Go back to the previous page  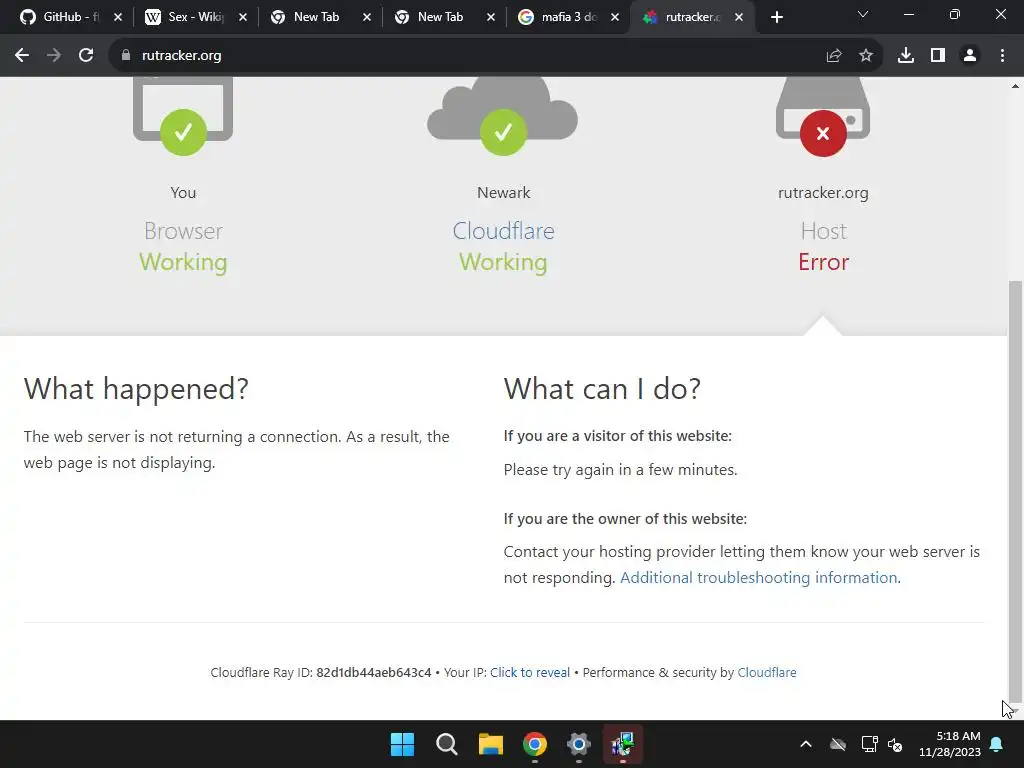22,56
